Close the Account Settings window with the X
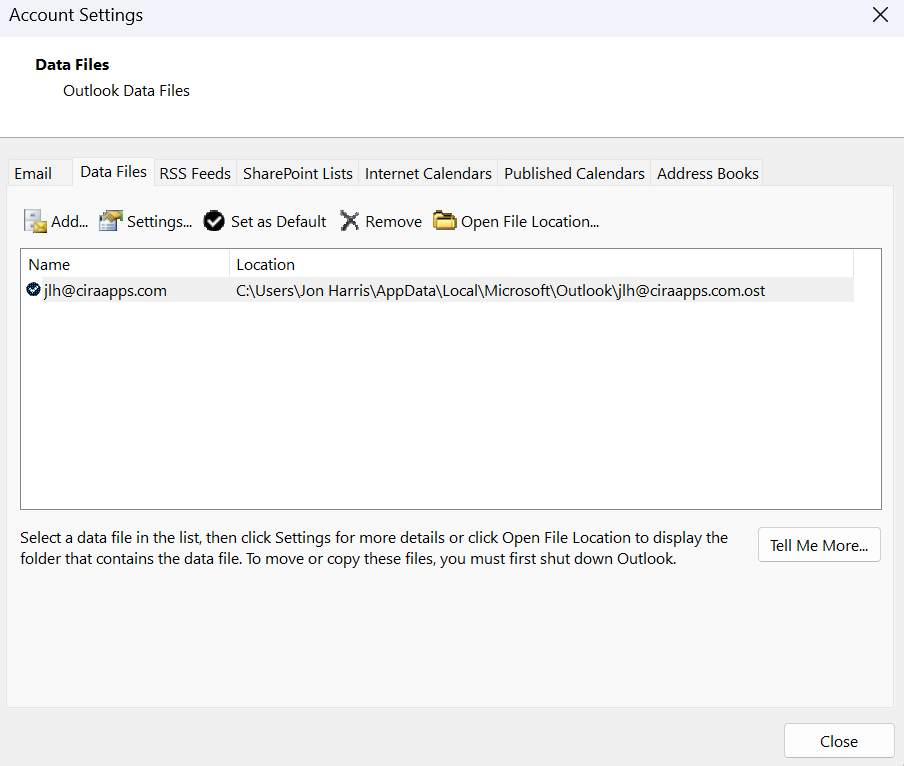Image resolution: width=904 pixels, height=766 pixels. [x=880, y=15]
